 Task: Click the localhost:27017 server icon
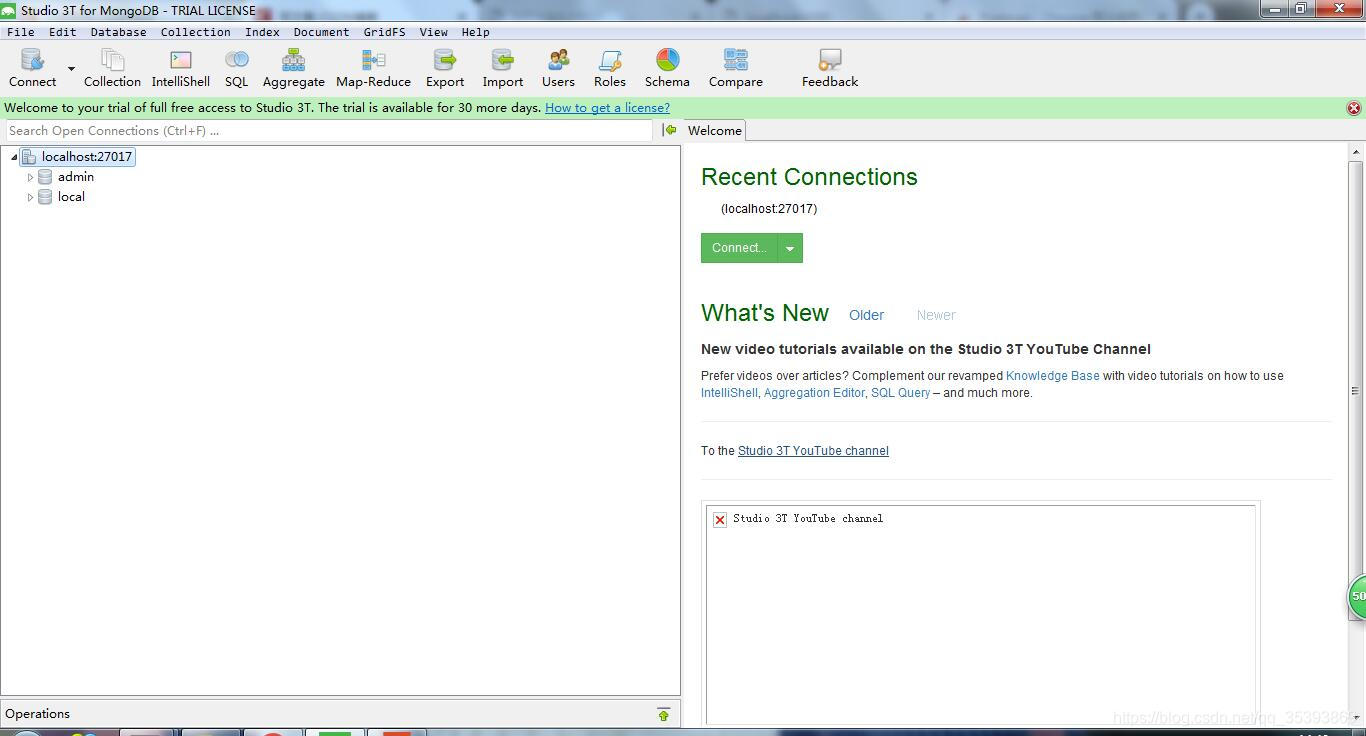[x=29, y=157]
